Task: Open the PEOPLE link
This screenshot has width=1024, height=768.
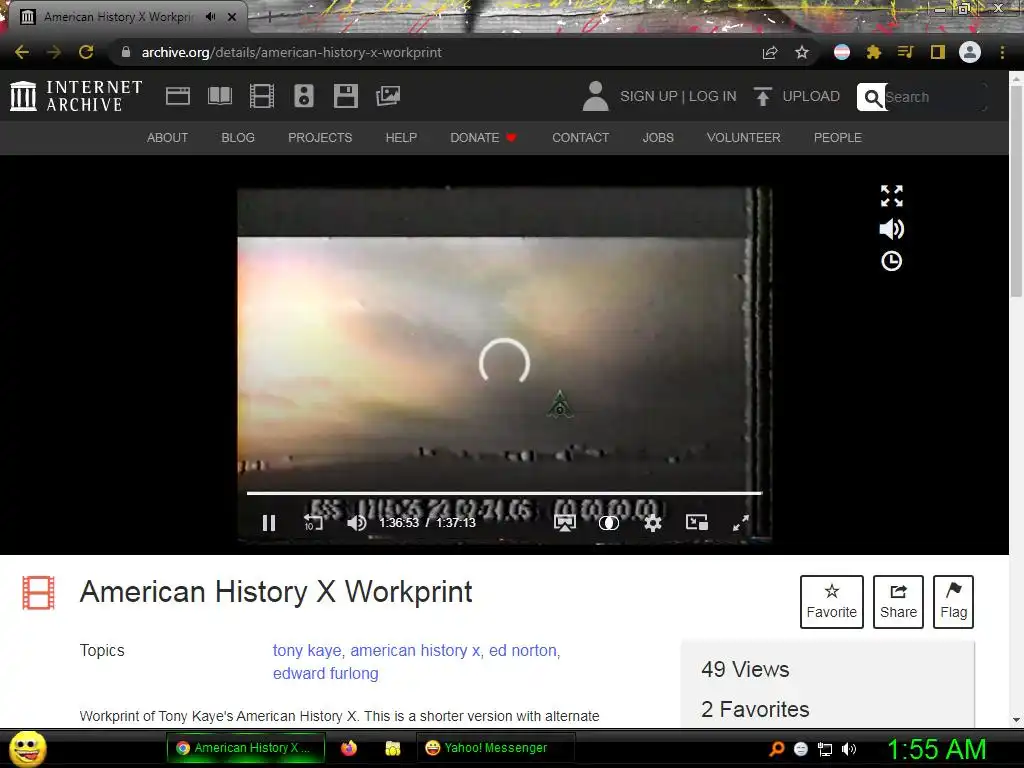Action: pos(837,138)
